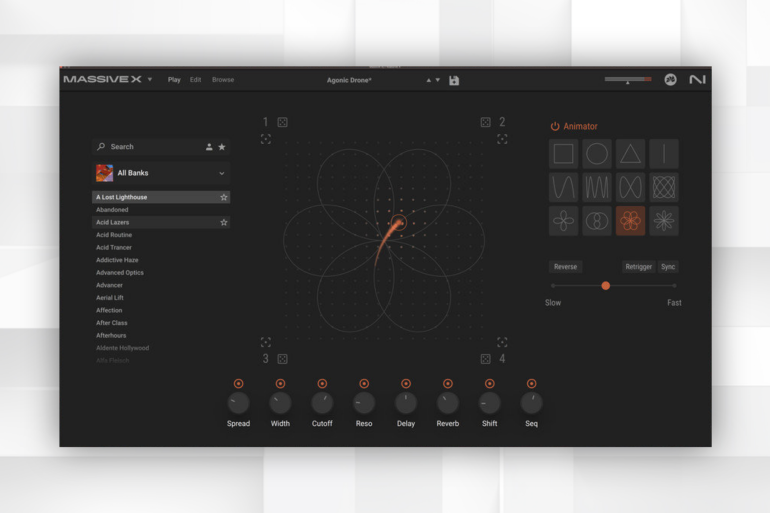Click the Search preset field

coord(161,147)
